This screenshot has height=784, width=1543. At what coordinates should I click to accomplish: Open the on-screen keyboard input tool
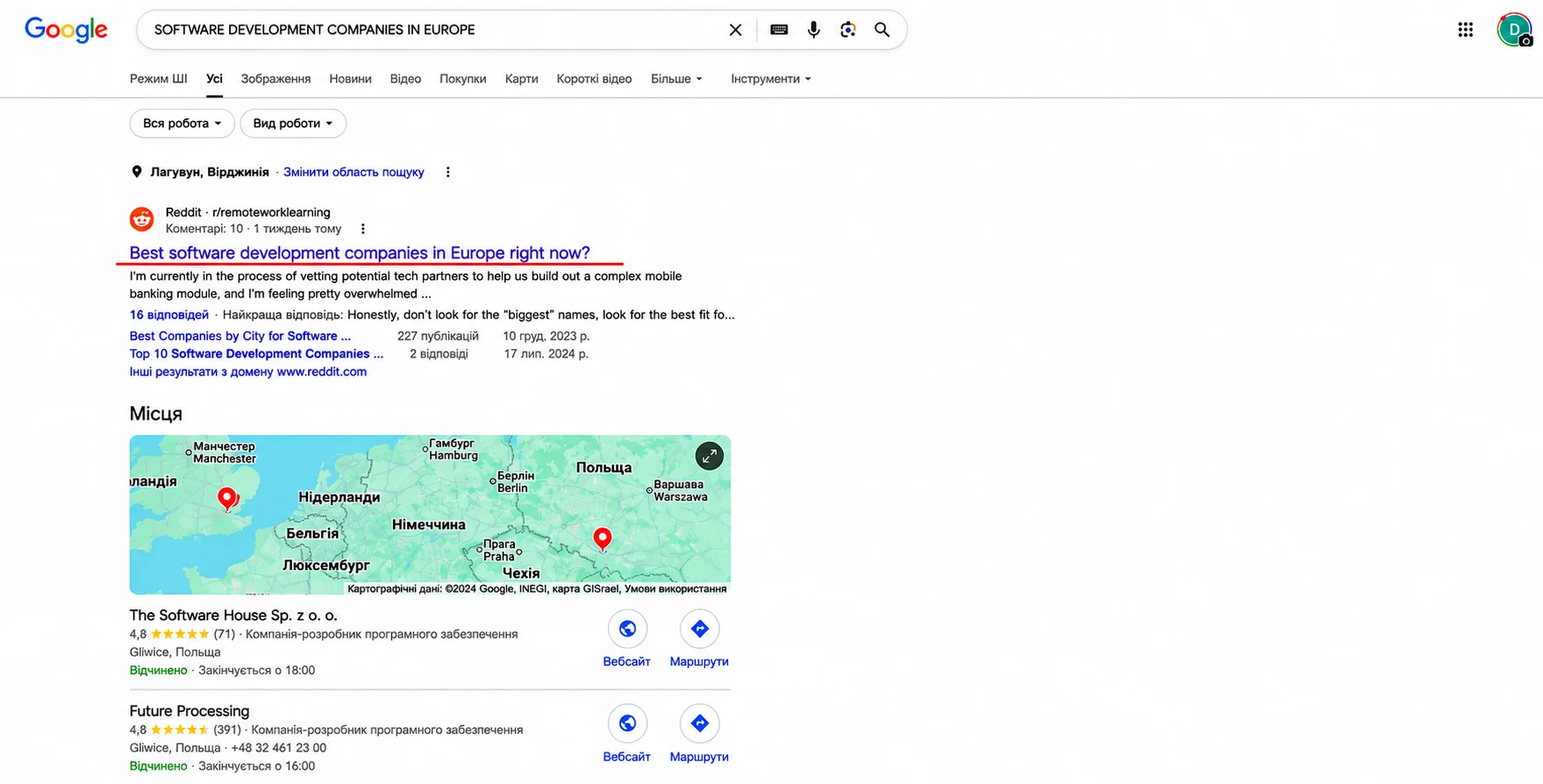779,30
